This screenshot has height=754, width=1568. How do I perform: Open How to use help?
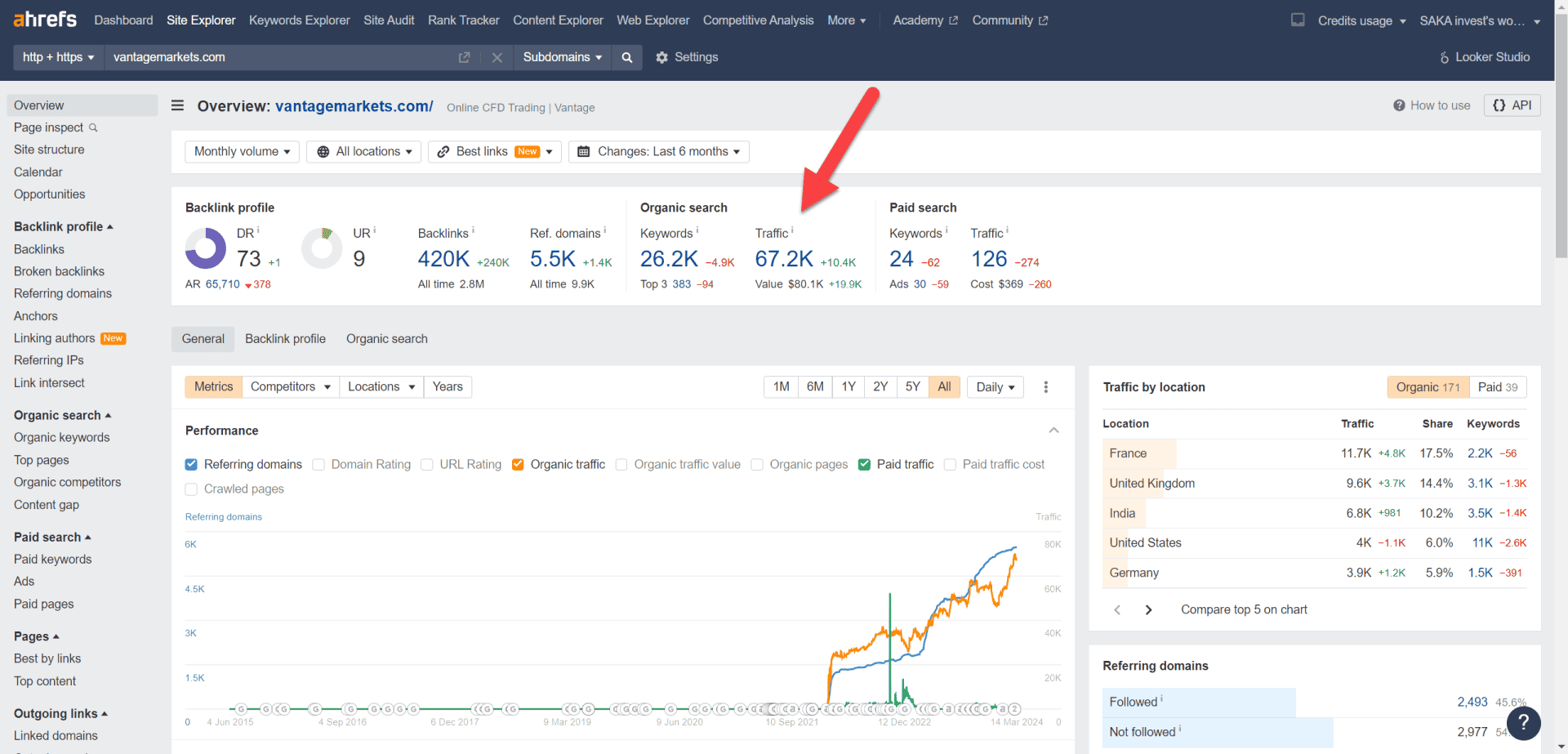point(1432,105)
